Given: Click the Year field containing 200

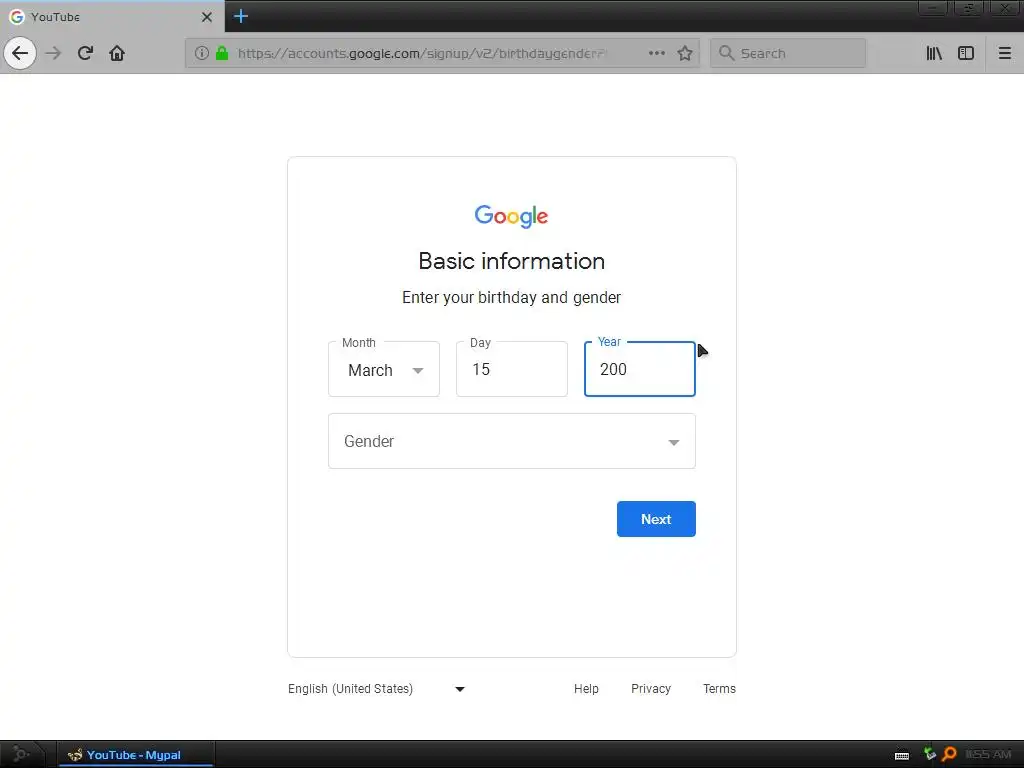Looking at the screenshot, I should [639, 369].
